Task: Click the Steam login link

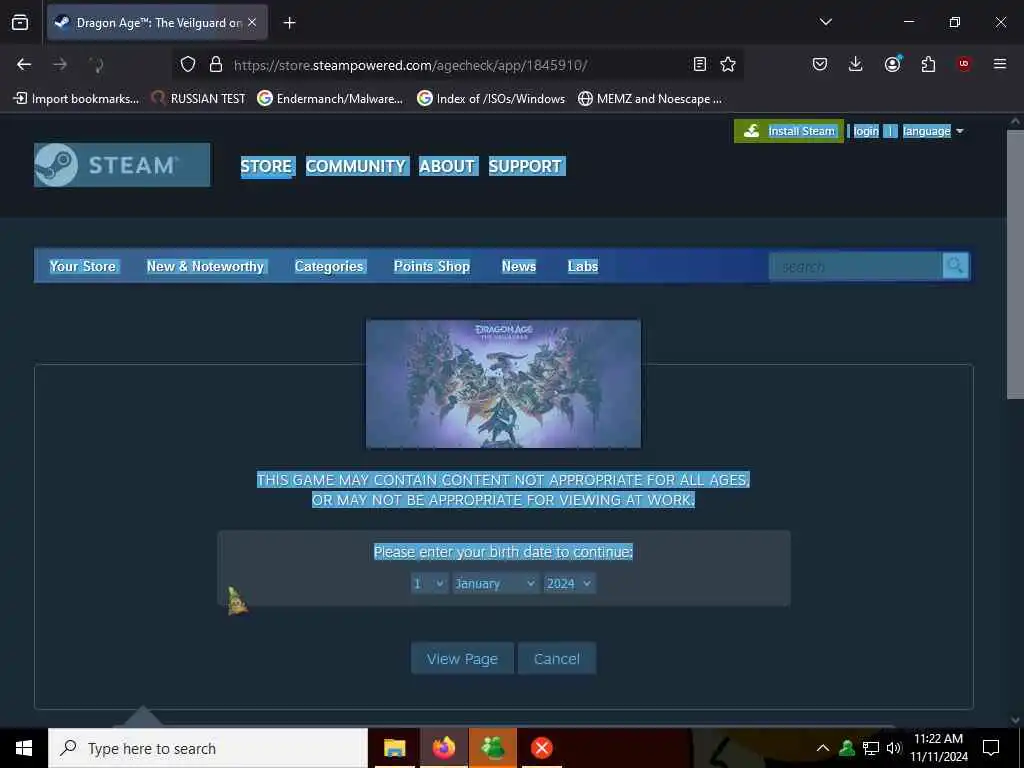Action: [x=866, y=131]
